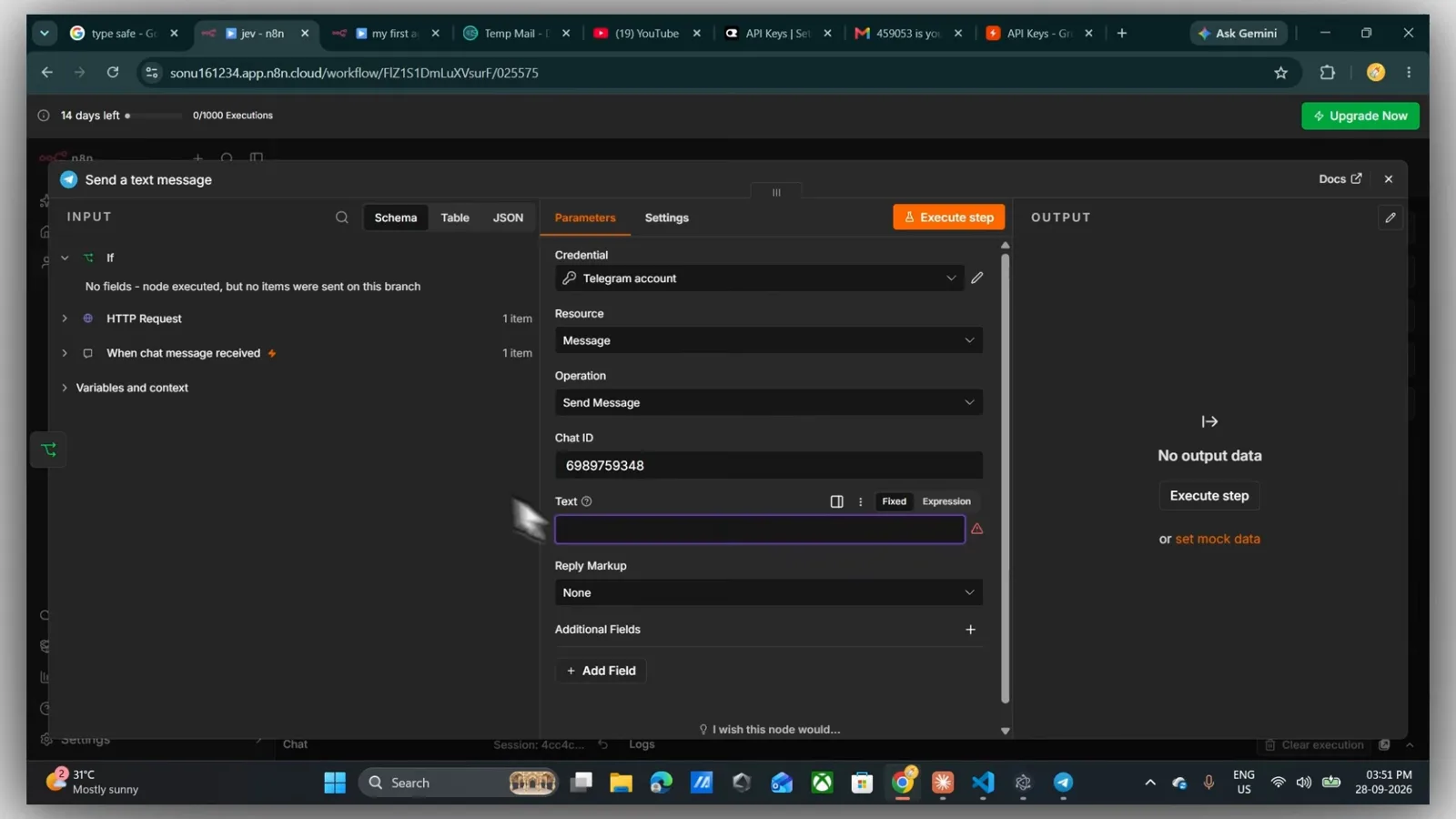Open Telegram from Windows taskbar
This screenshot has height=819, width=1456.
point(1063,783)
